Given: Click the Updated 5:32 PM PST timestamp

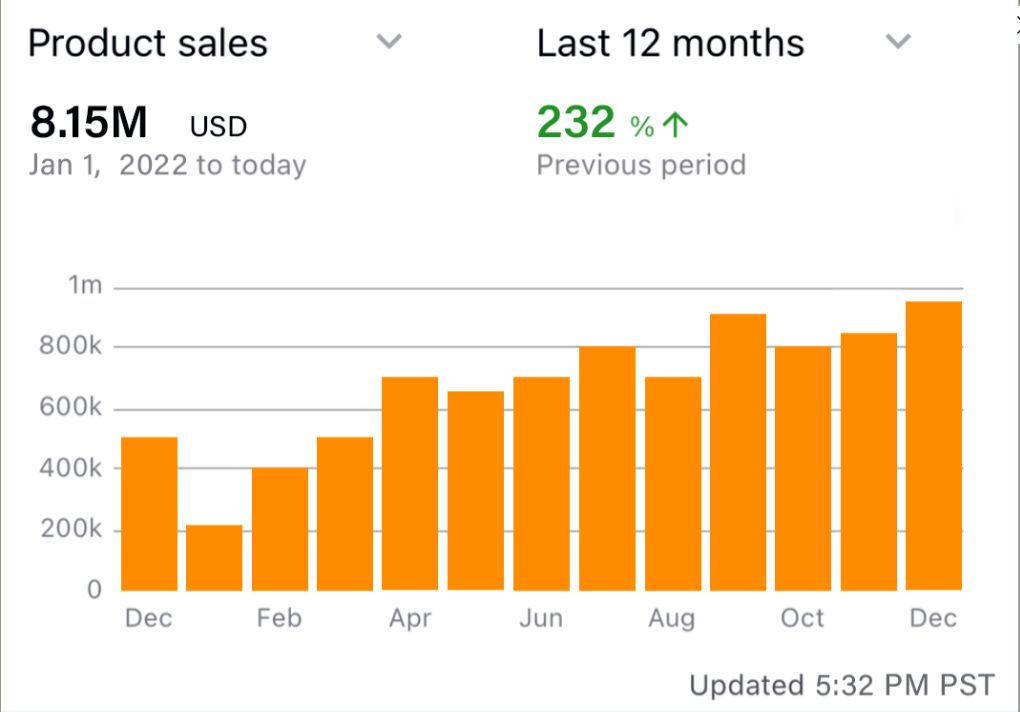Looking at the screenshot, I should click(842, 685).
